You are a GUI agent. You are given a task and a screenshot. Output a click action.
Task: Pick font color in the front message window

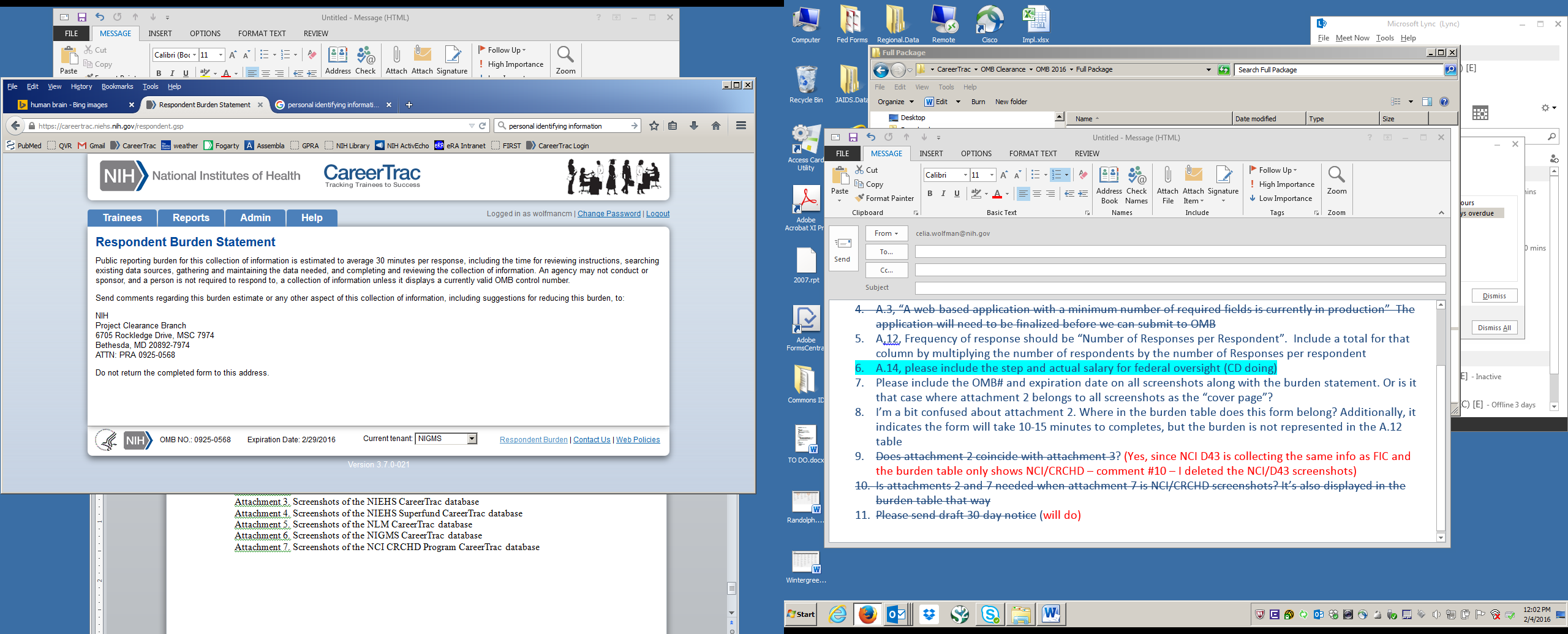[997, 194]
